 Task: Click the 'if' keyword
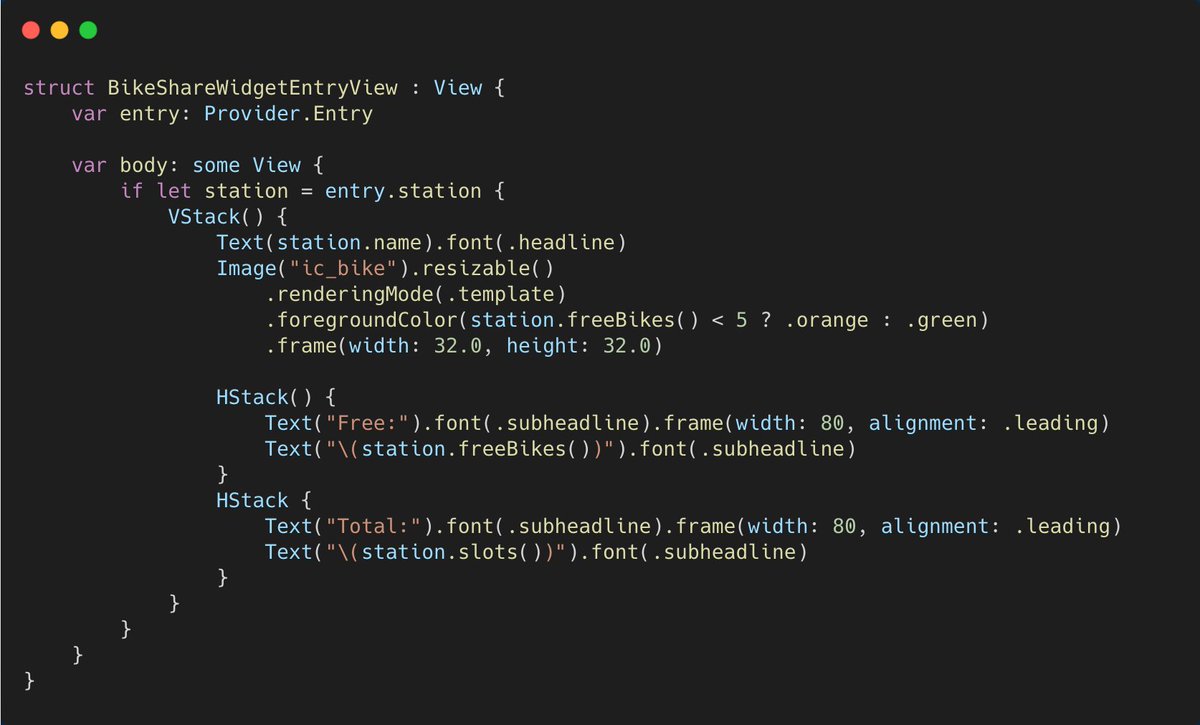132,191
